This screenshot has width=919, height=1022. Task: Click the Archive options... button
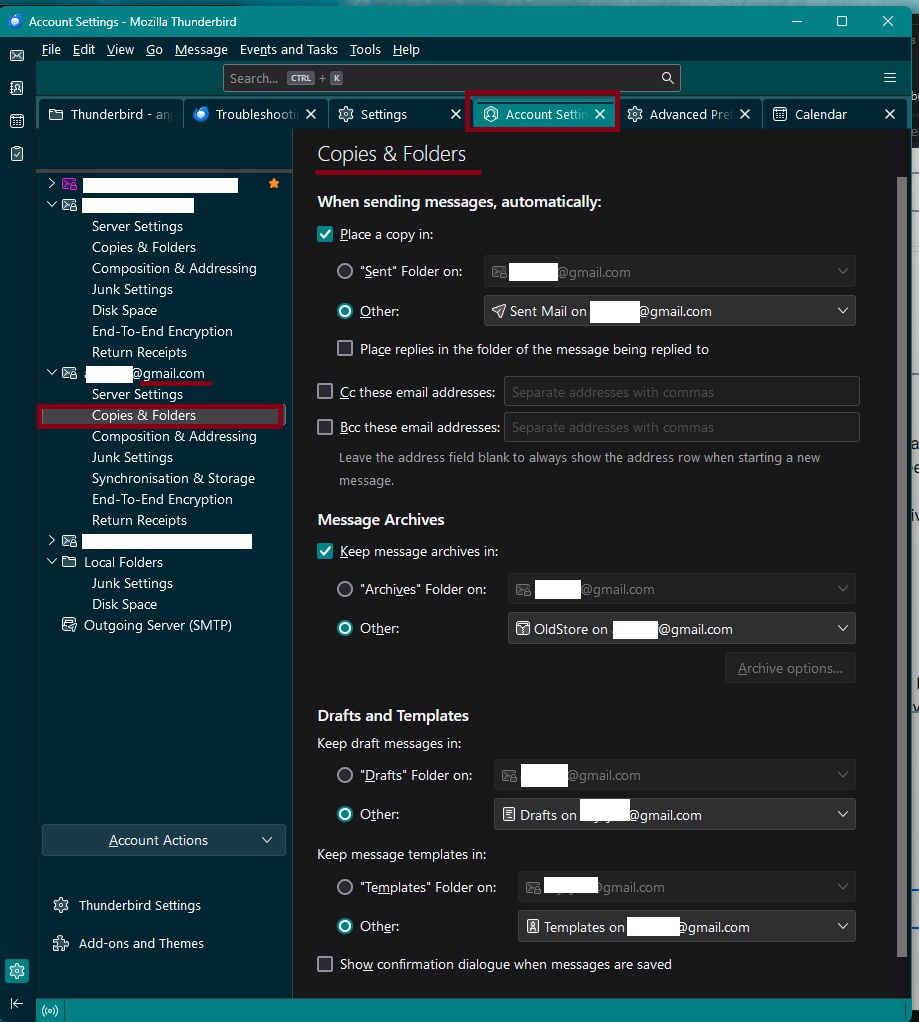coord(790,668)
